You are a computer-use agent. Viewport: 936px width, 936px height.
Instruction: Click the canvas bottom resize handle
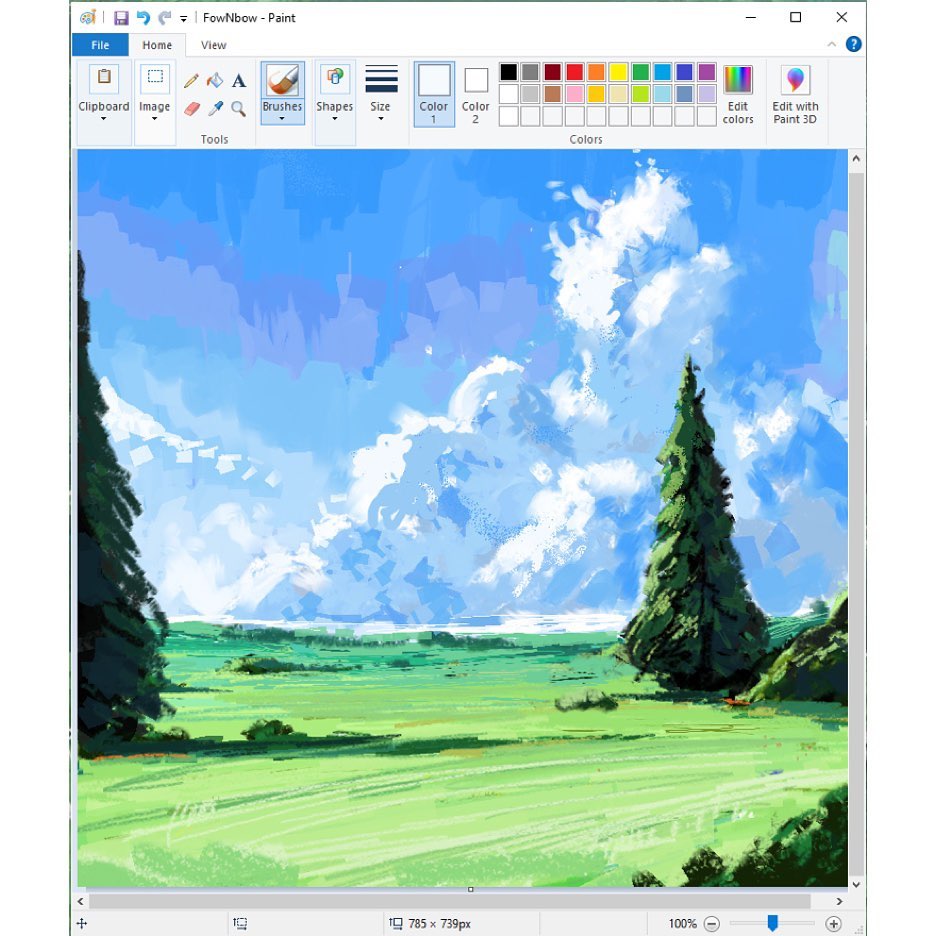(470, 889)
